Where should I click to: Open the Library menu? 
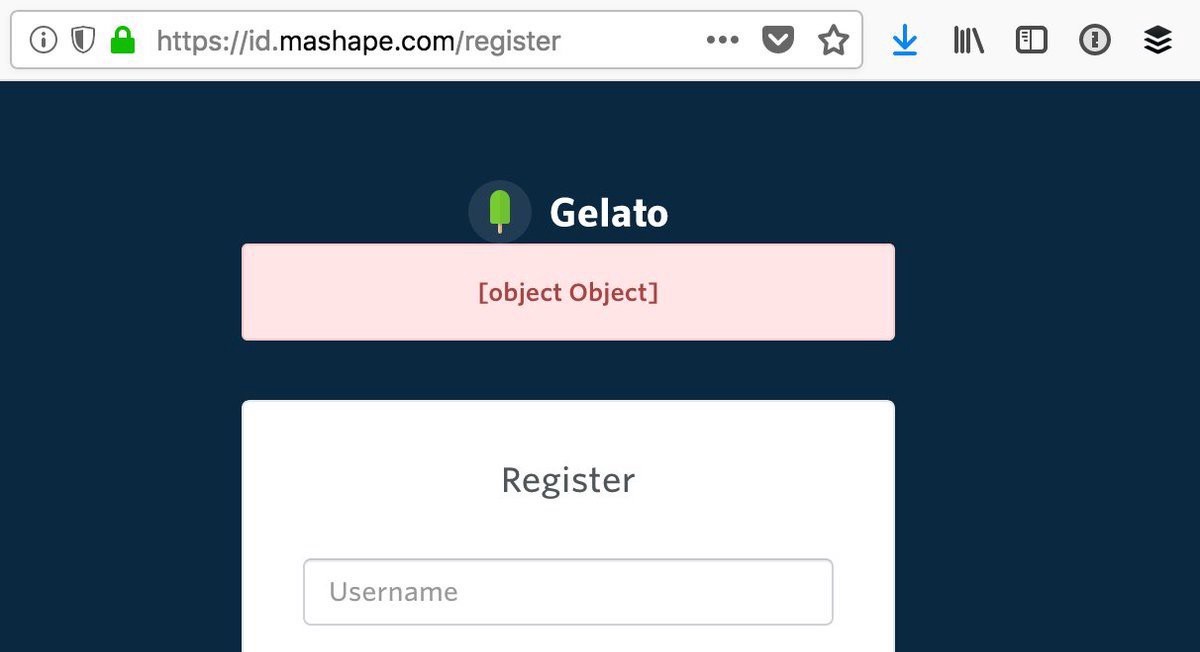968,40
